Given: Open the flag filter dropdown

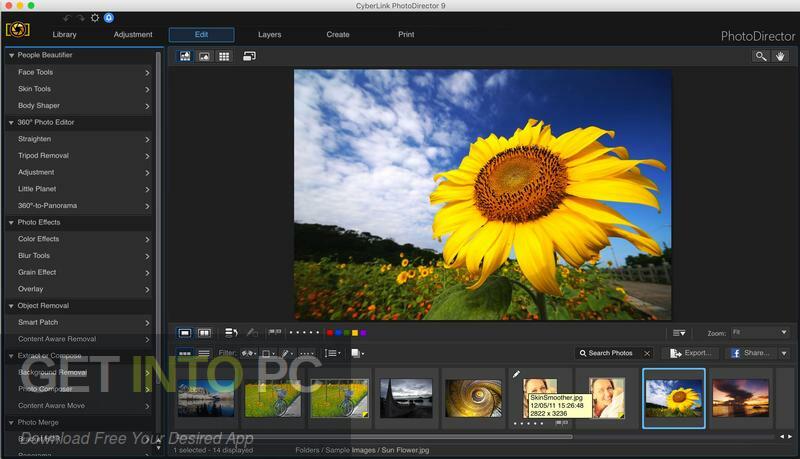Looking at the screenshot, I should 249,353.
